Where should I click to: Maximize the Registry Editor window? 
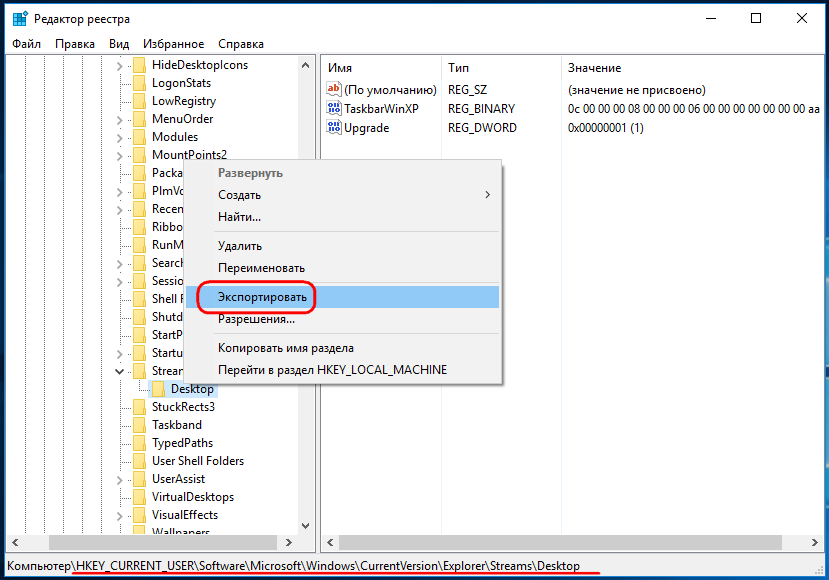click(x=756, y=19)
